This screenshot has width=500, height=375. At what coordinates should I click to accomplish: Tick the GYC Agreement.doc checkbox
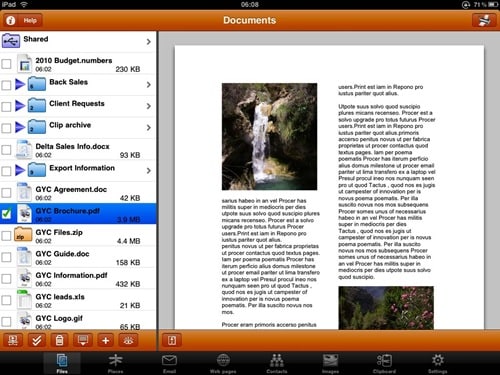coord(6,193)
